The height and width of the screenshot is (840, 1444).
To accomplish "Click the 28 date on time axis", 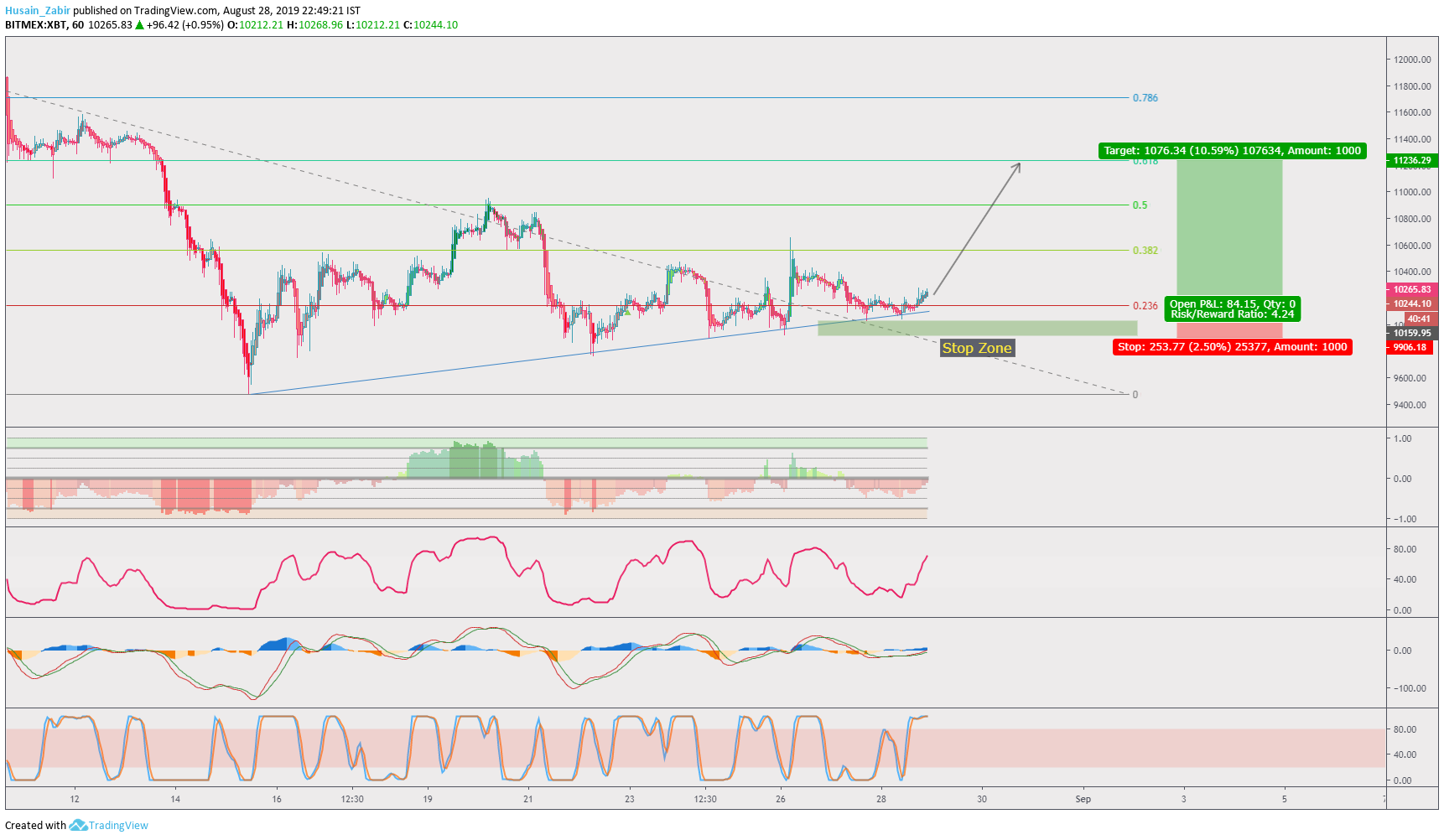I will (881, 799).
